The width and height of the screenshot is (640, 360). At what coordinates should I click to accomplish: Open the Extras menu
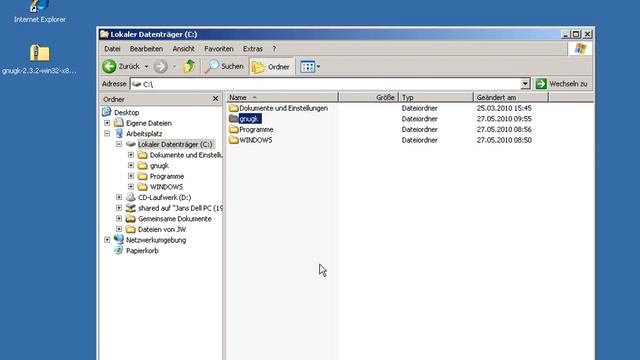tap(253, 49)
